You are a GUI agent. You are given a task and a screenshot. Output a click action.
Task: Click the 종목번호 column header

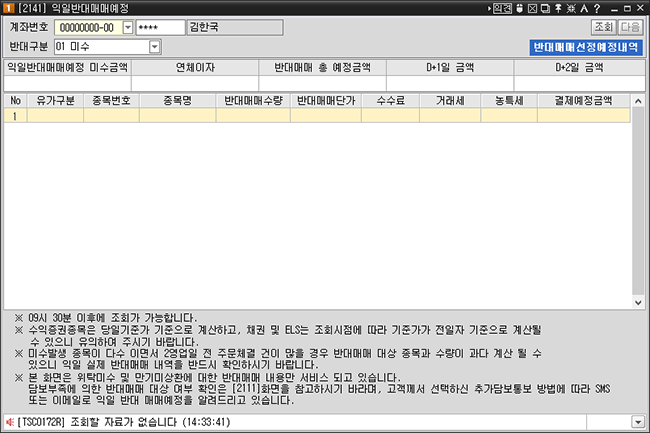pos(112,101)
